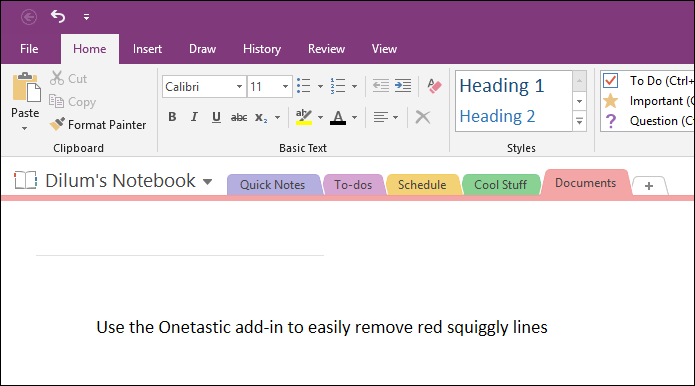Open the View ribbon tab
Screen dimensions: 695x386
384,49
